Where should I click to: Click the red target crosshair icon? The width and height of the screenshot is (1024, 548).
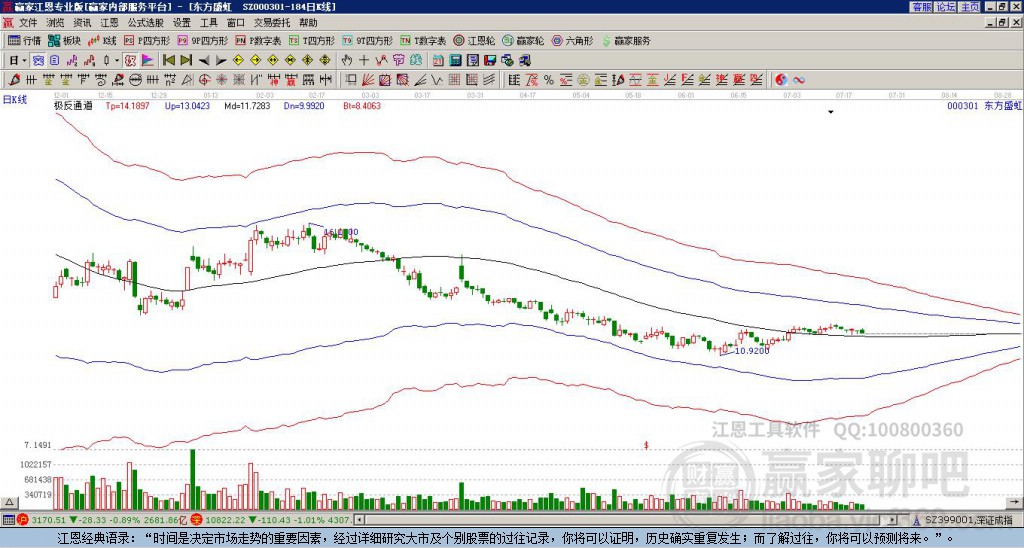204,80
